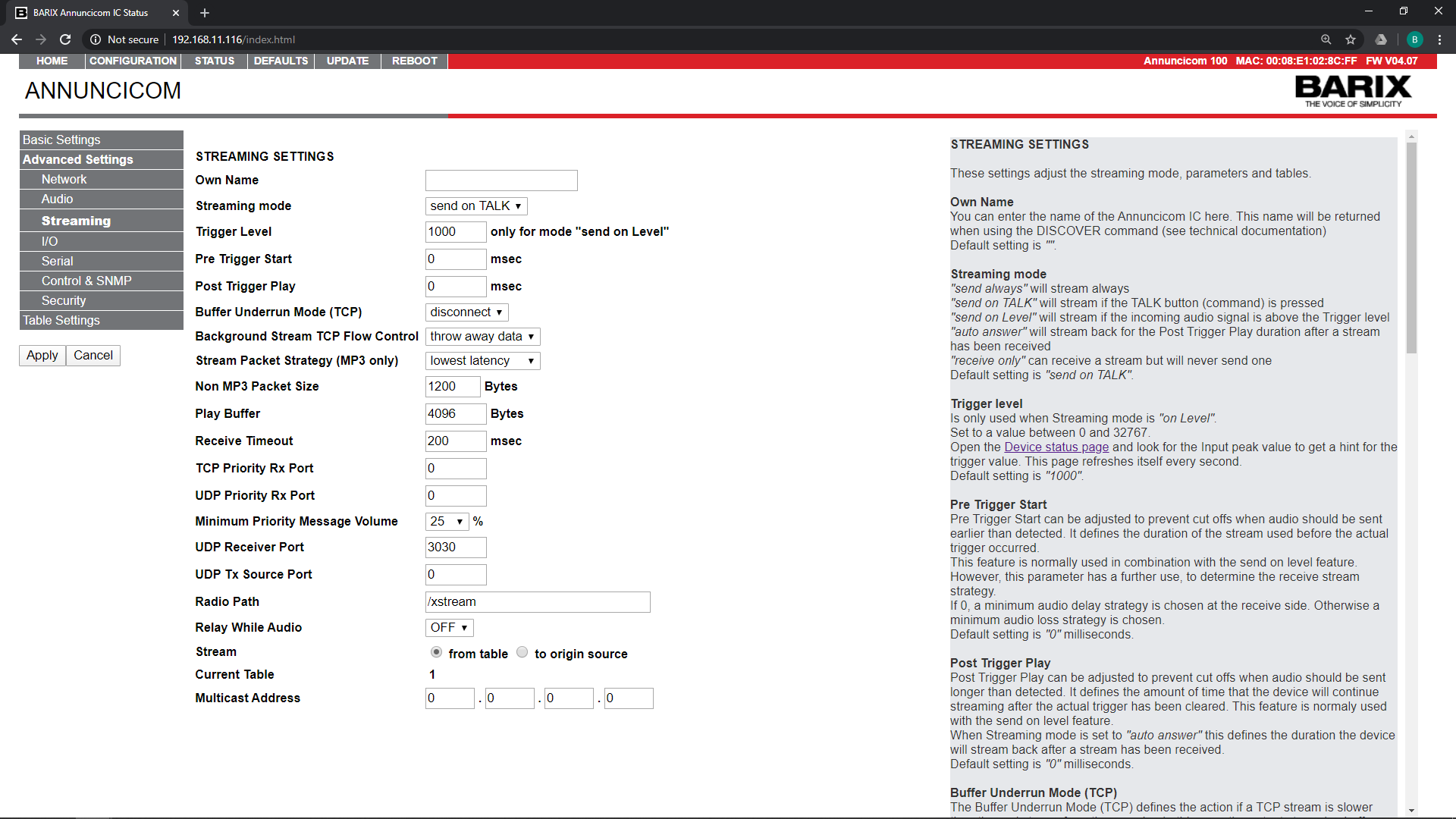Follow the Device status page link

[x=1056, y=447]
